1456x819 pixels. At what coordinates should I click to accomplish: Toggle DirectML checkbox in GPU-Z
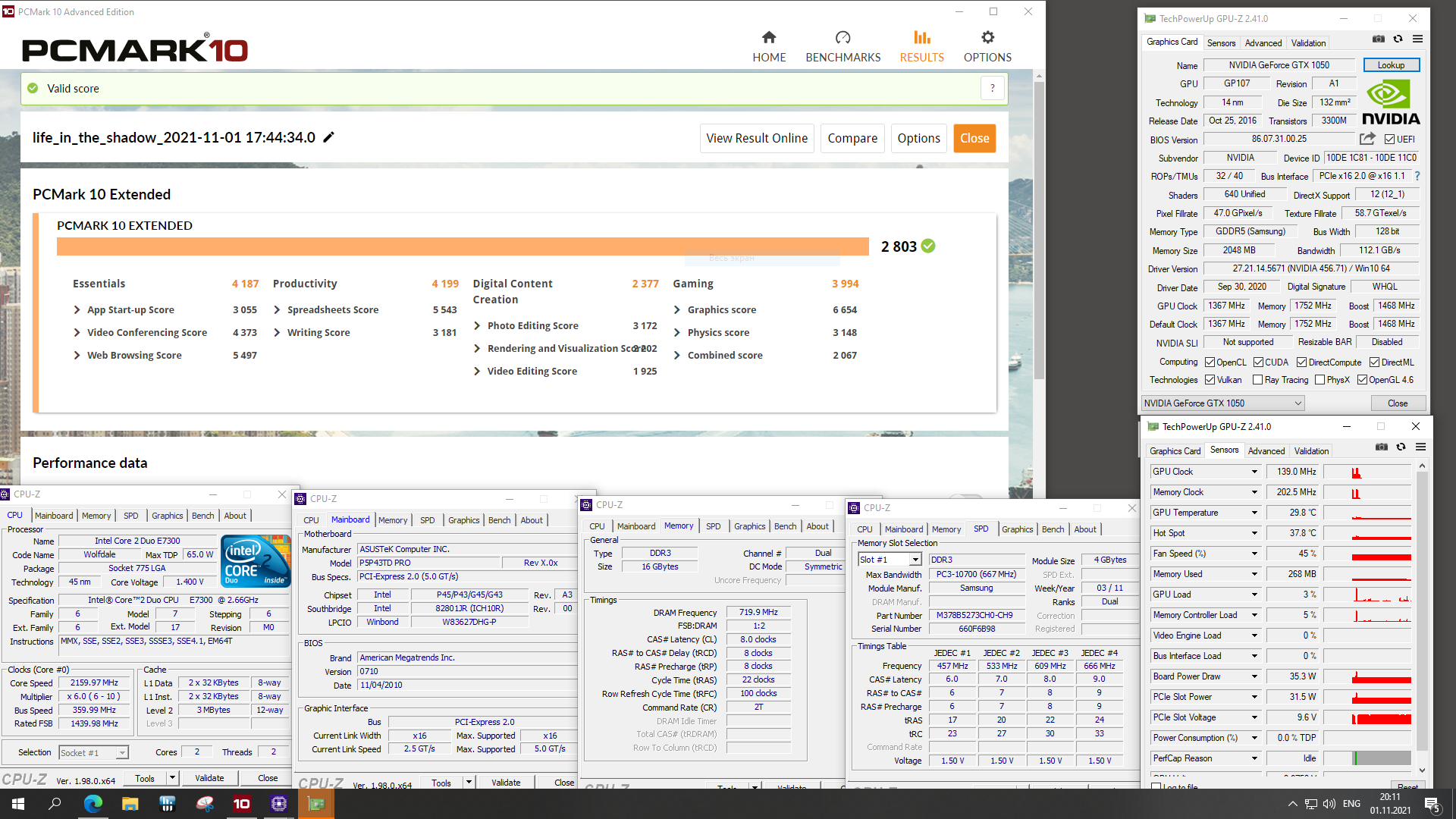point(1374,362)
